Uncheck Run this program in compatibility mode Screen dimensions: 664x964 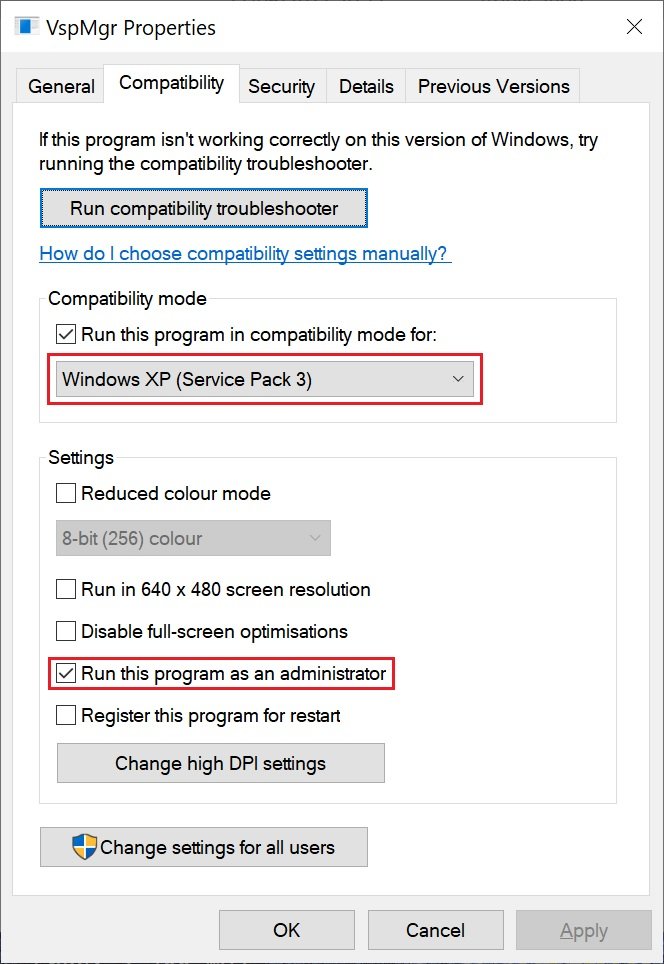click(x=66, y=334)
